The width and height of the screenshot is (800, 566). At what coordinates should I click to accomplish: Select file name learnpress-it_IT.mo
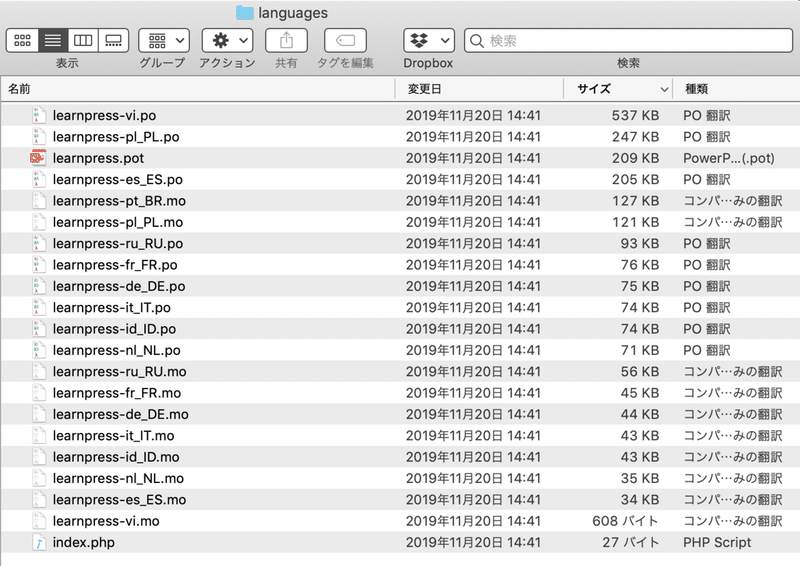coord(113,435)
